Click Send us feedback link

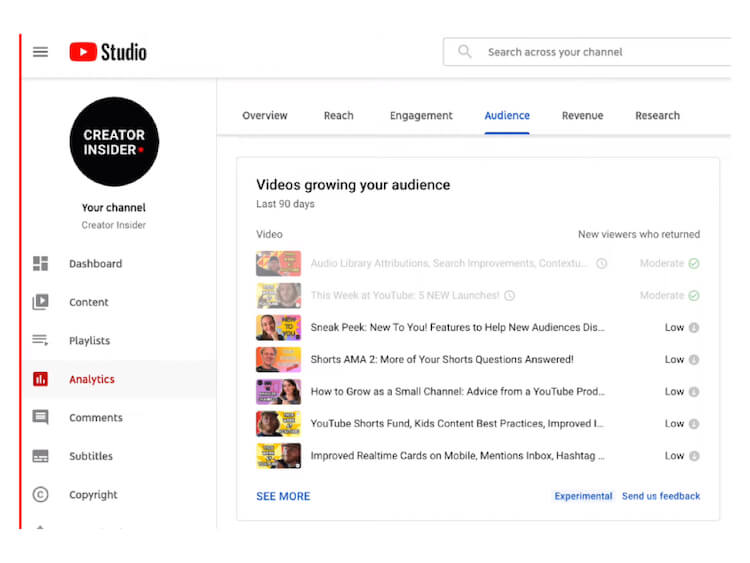[x=661, y=496]
